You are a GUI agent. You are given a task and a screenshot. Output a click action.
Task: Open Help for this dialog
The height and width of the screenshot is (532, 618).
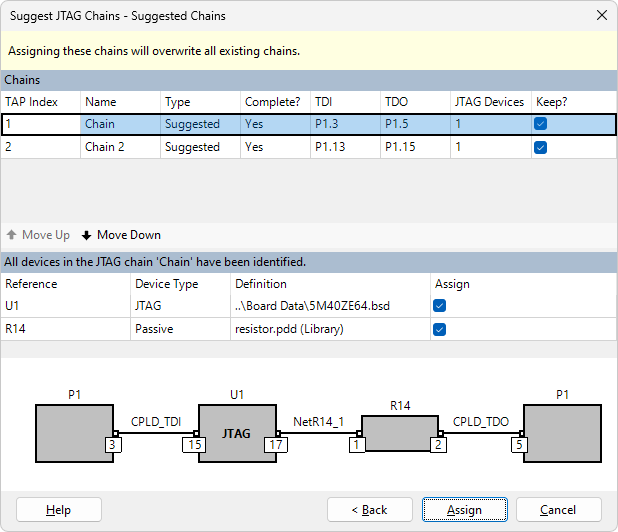click(x=58, y=510)
